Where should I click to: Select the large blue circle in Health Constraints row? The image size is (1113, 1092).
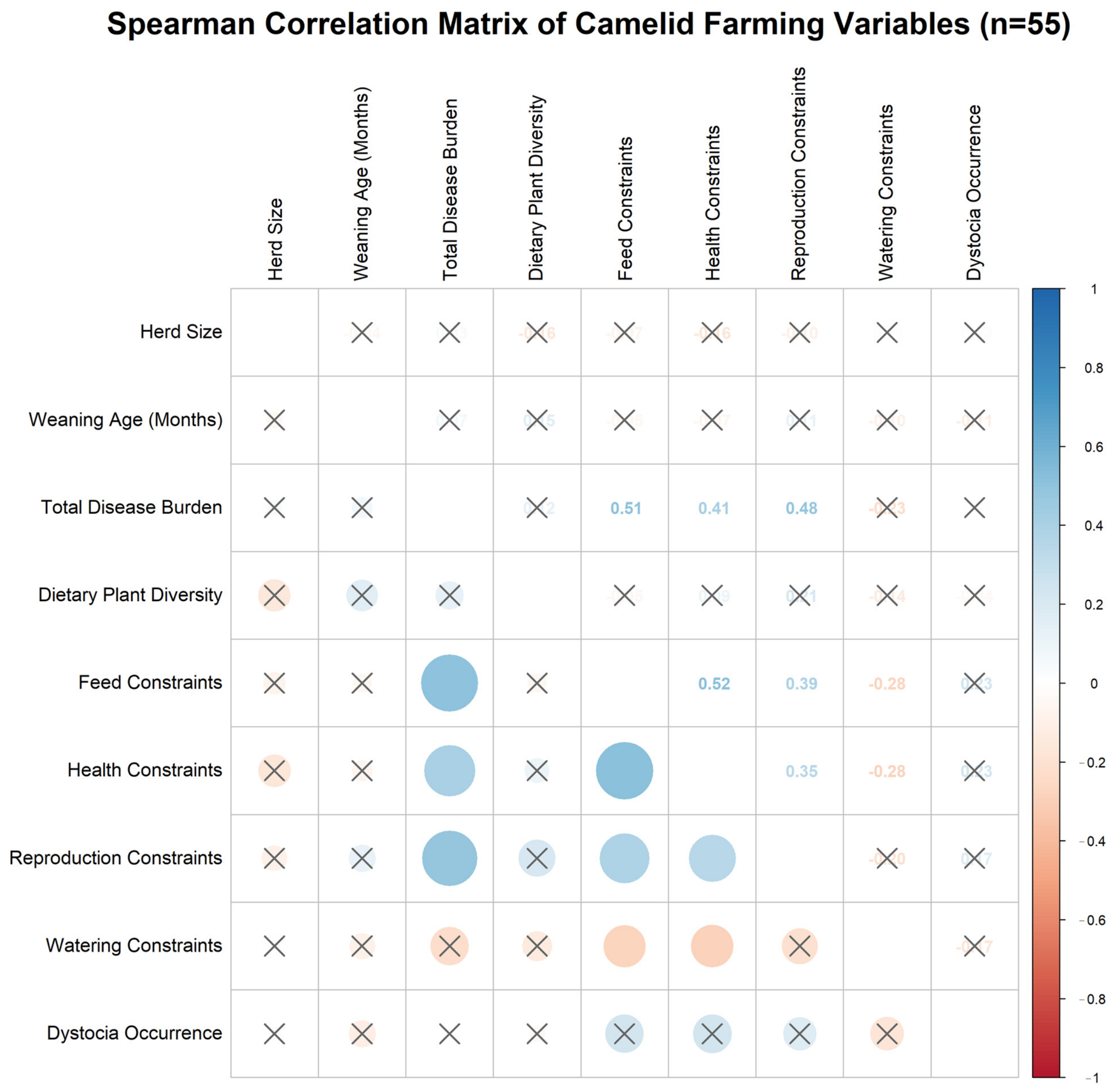coord(624,770)
